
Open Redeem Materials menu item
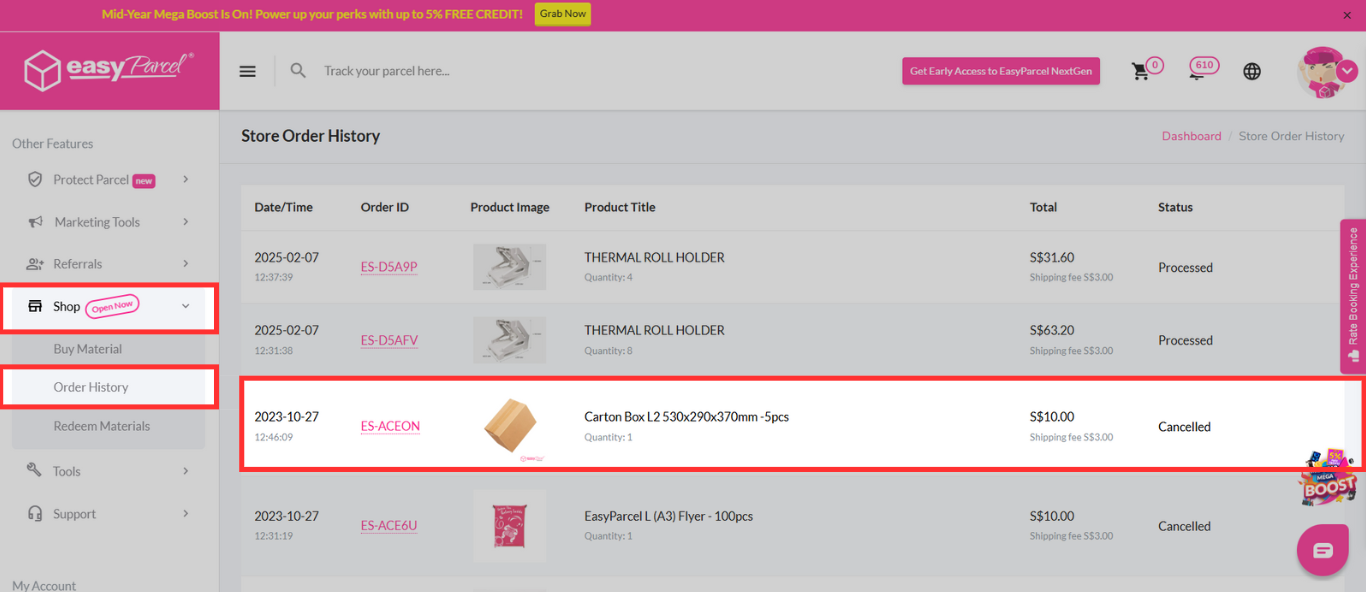click(102, 426)
